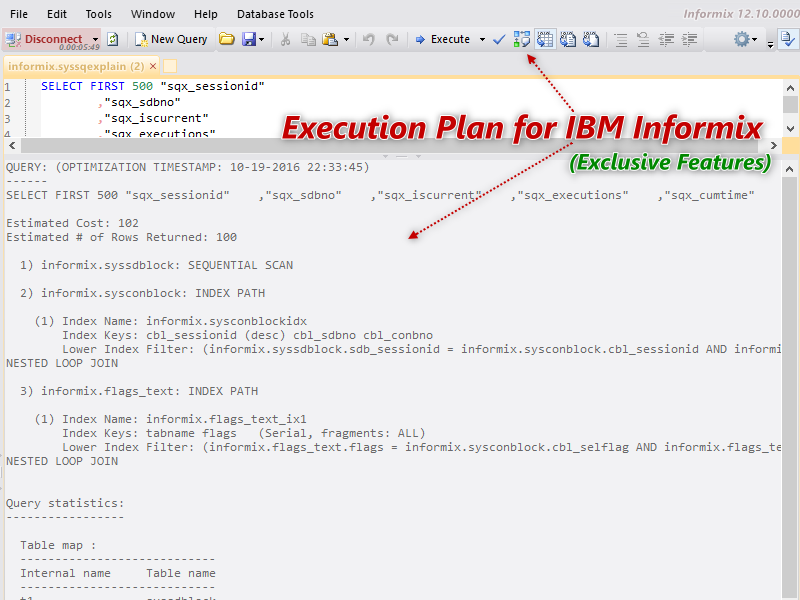This screenshot has height=600, width=800.
Task: Click the blank new tab button
Action: click(170, 66)
